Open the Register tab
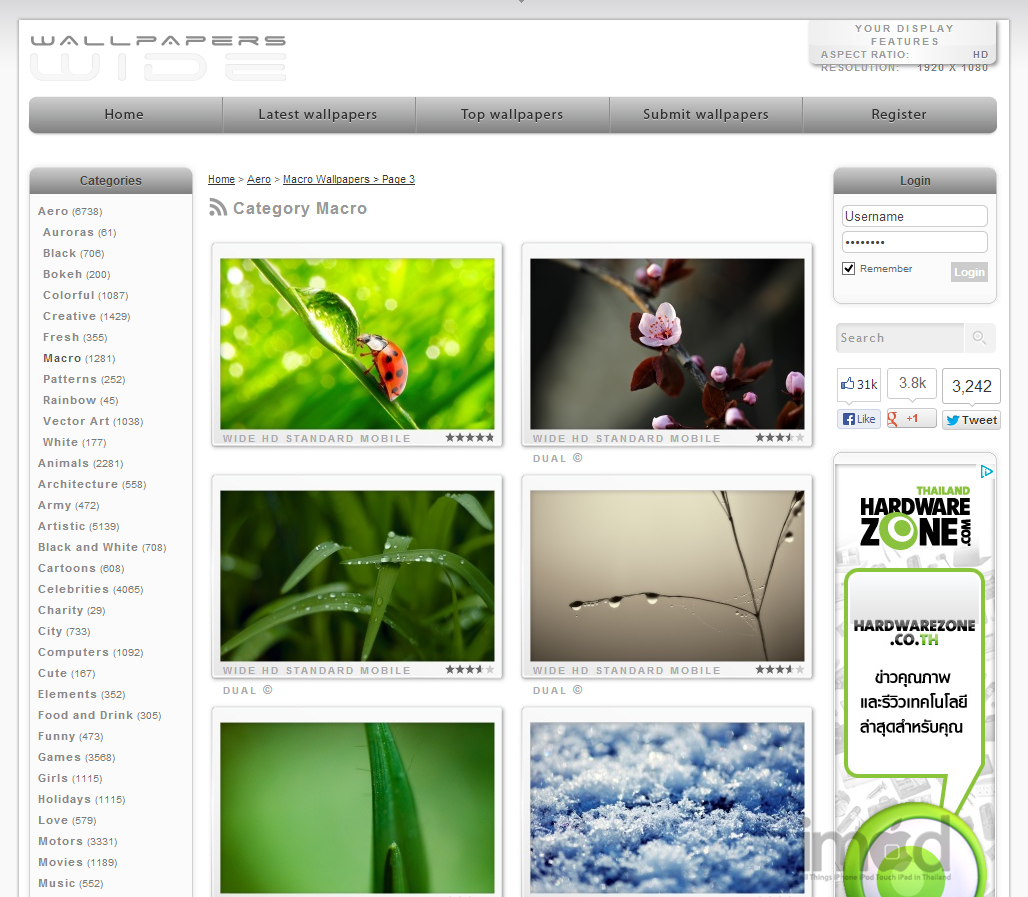The width and height of the screenshot is (1028, 897). (899, 114)
